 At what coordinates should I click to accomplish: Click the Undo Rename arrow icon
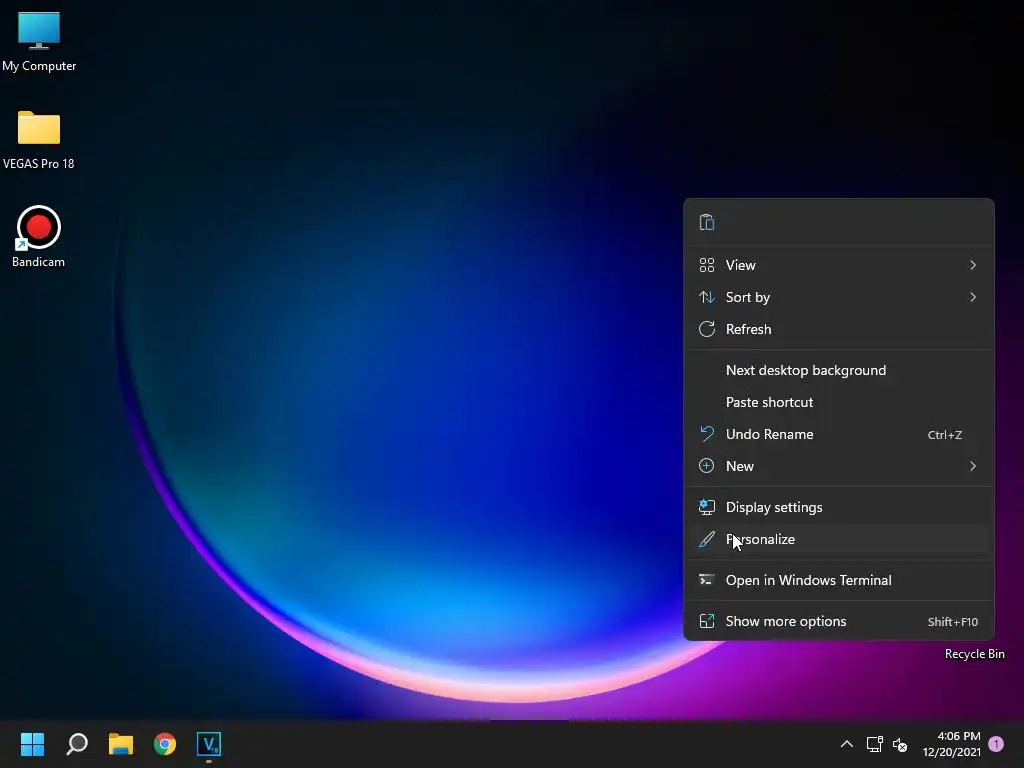point(707,434)
